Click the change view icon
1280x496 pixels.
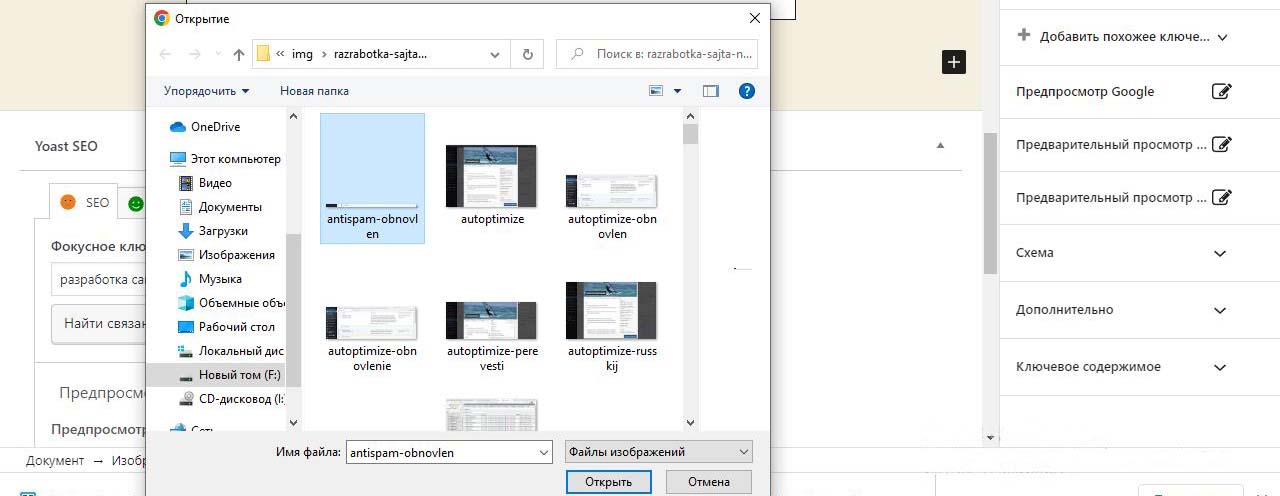coord(657,91)
